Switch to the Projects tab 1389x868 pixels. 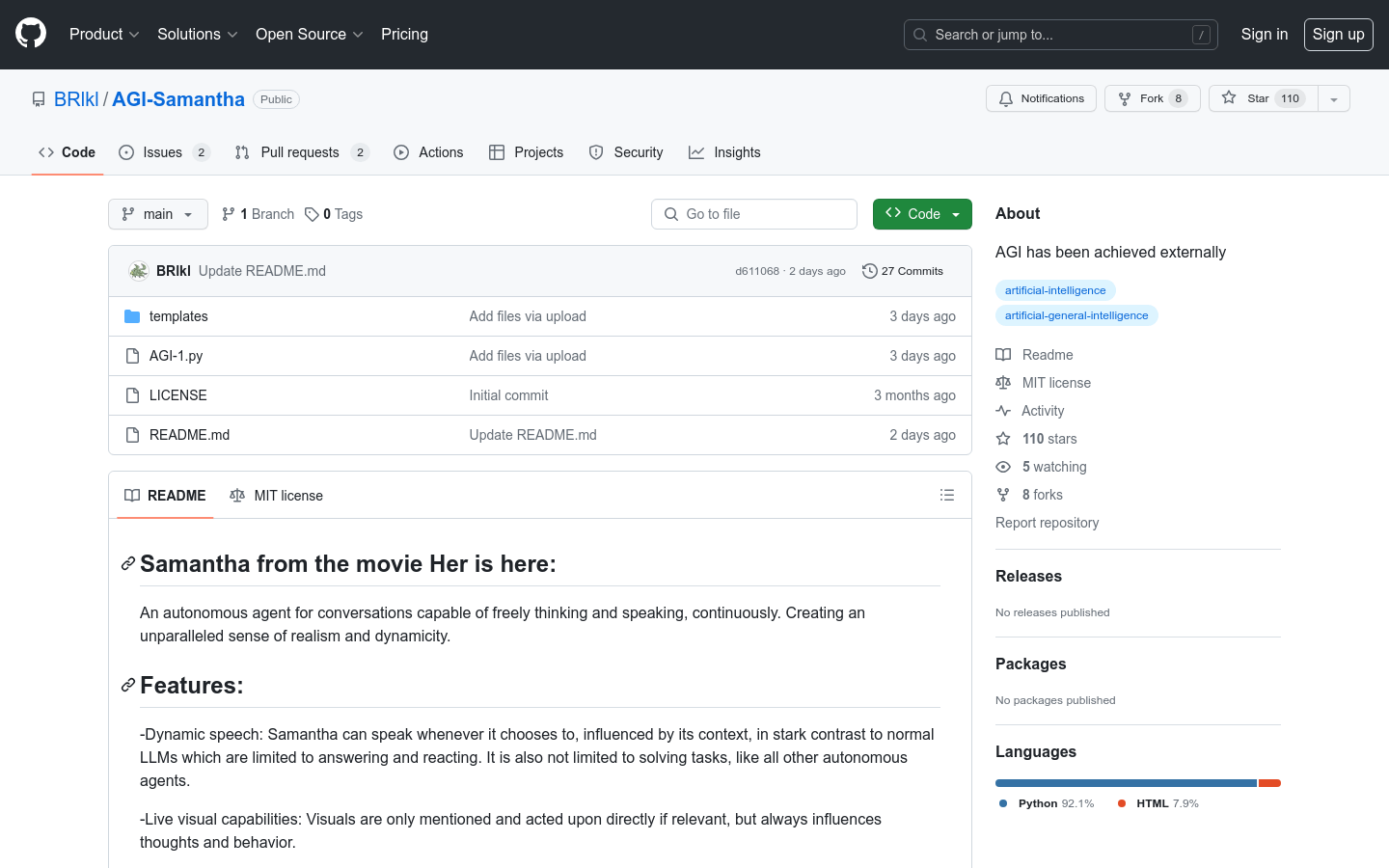pyautogui.click(x=526, y=152)
